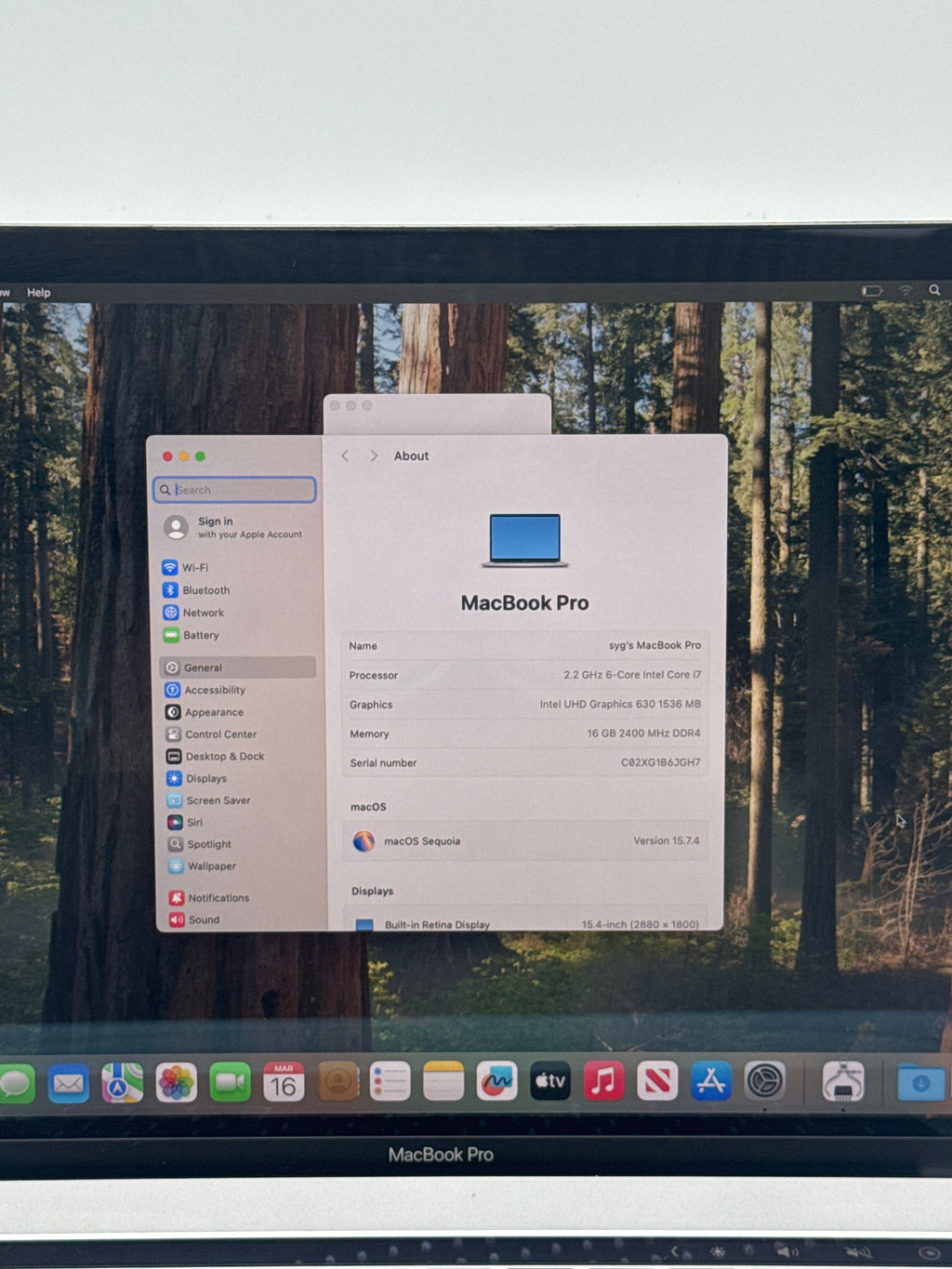Open Maps from the Dock

(123, 1083)
